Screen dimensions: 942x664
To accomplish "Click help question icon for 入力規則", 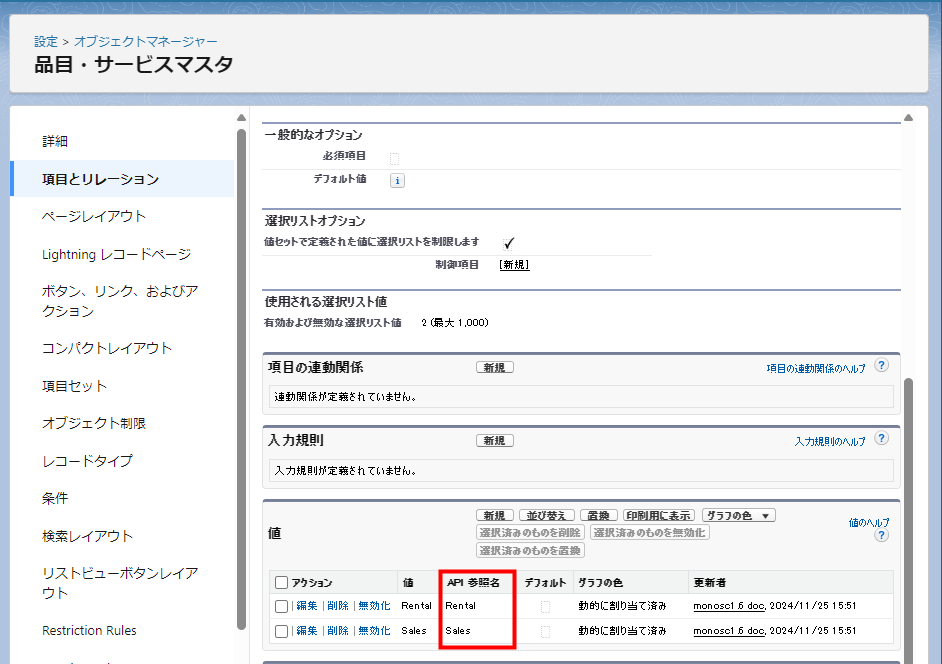I will (881, 439).
